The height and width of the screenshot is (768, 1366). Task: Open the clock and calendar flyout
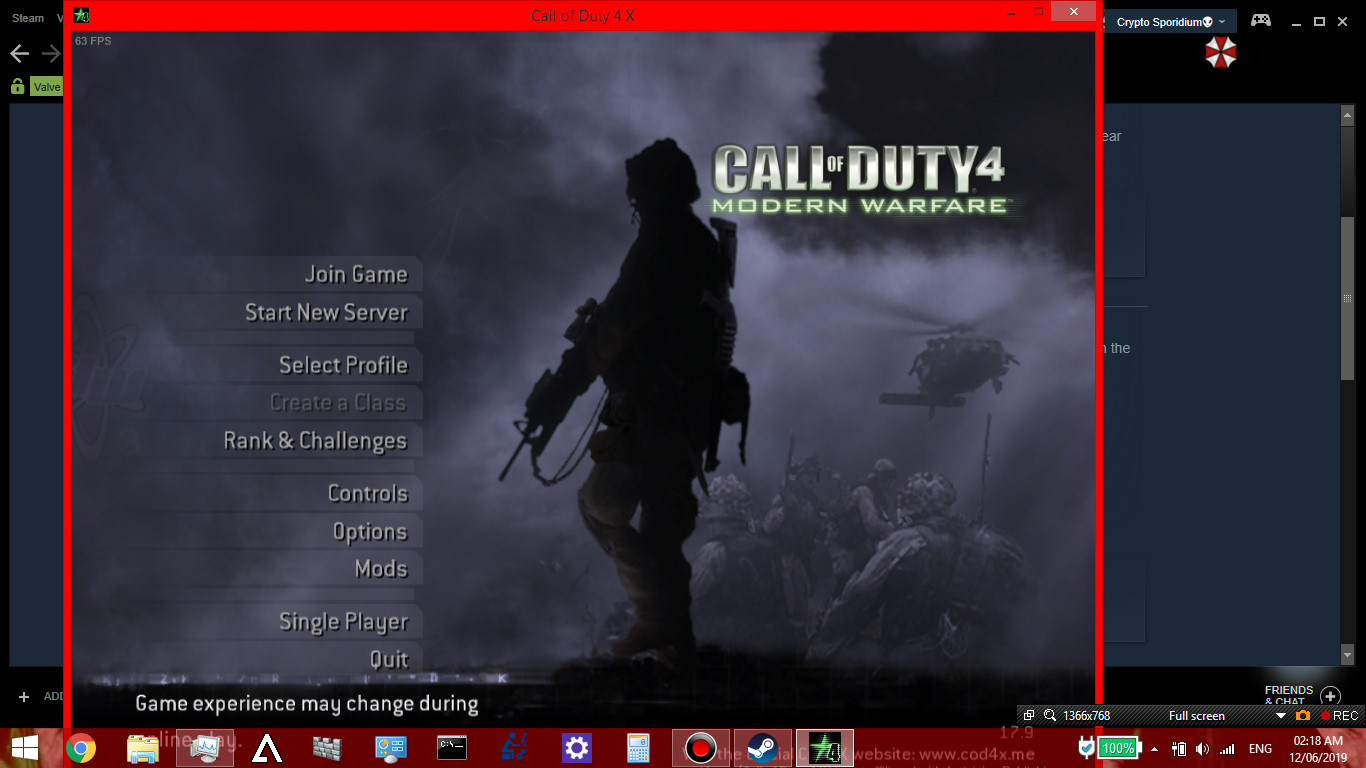click(1318, 749)
